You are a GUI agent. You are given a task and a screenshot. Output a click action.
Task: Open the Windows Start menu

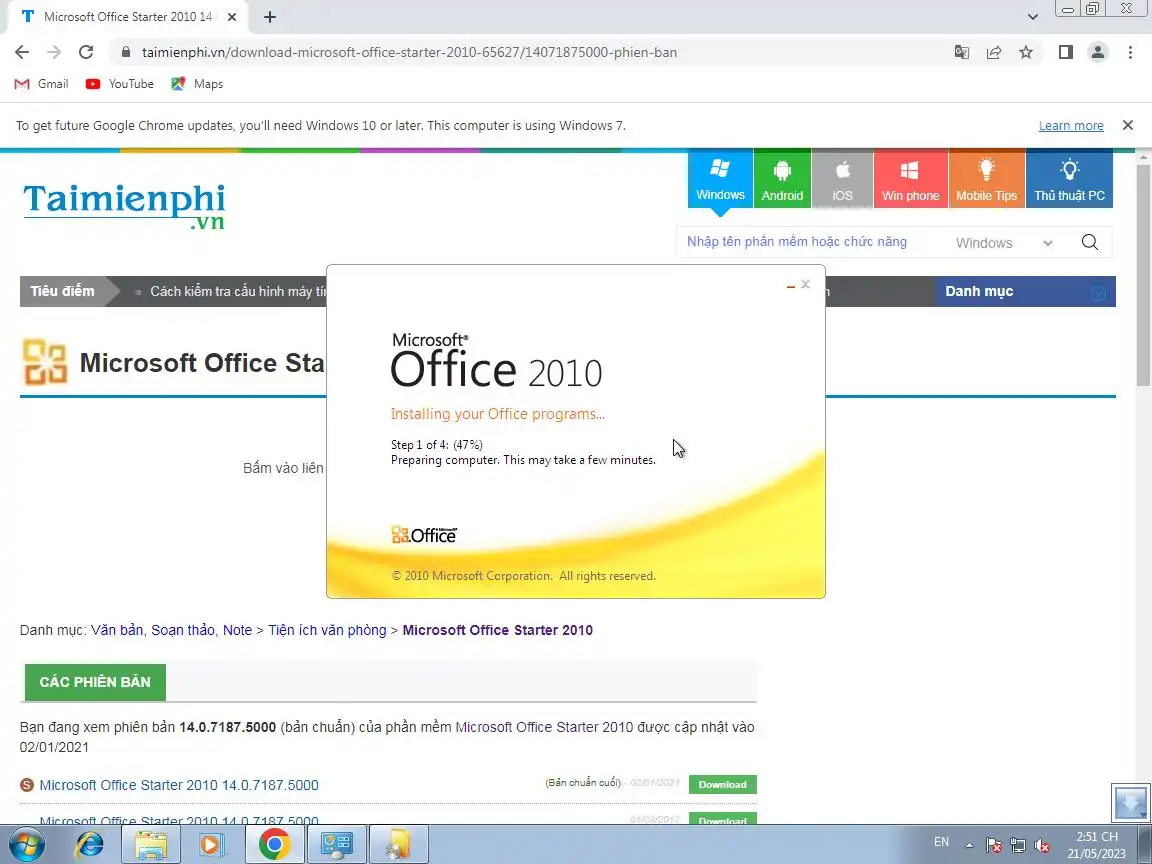26,844
